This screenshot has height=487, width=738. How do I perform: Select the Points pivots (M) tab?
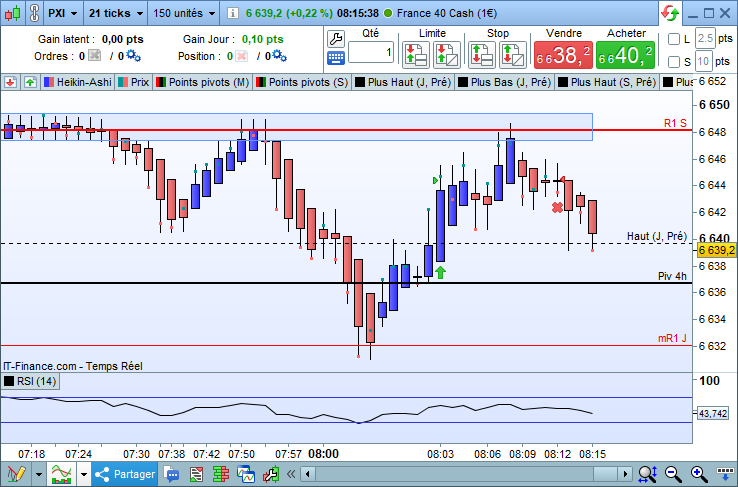[202, 82]
